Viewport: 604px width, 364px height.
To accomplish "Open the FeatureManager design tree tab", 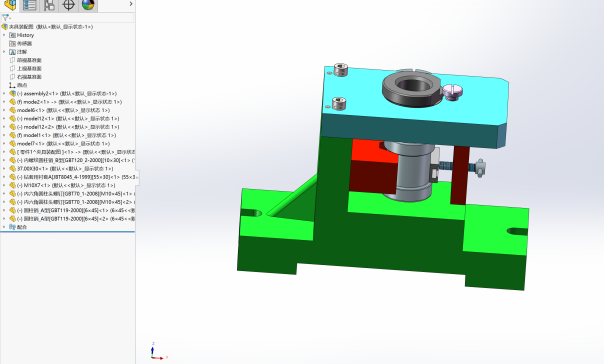I will click(10, 5).
